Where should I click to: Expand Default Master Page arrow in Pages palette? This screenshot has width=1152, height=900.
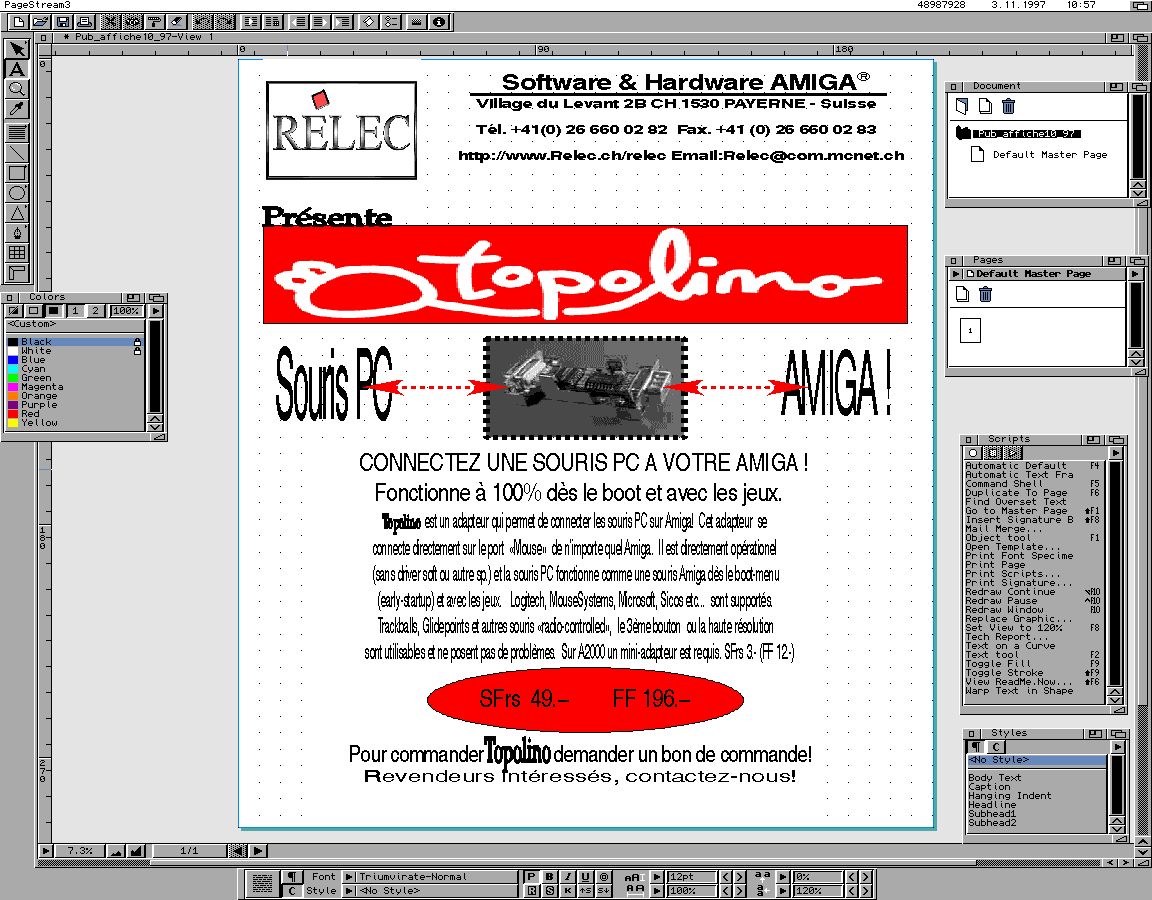click(956, 273)
